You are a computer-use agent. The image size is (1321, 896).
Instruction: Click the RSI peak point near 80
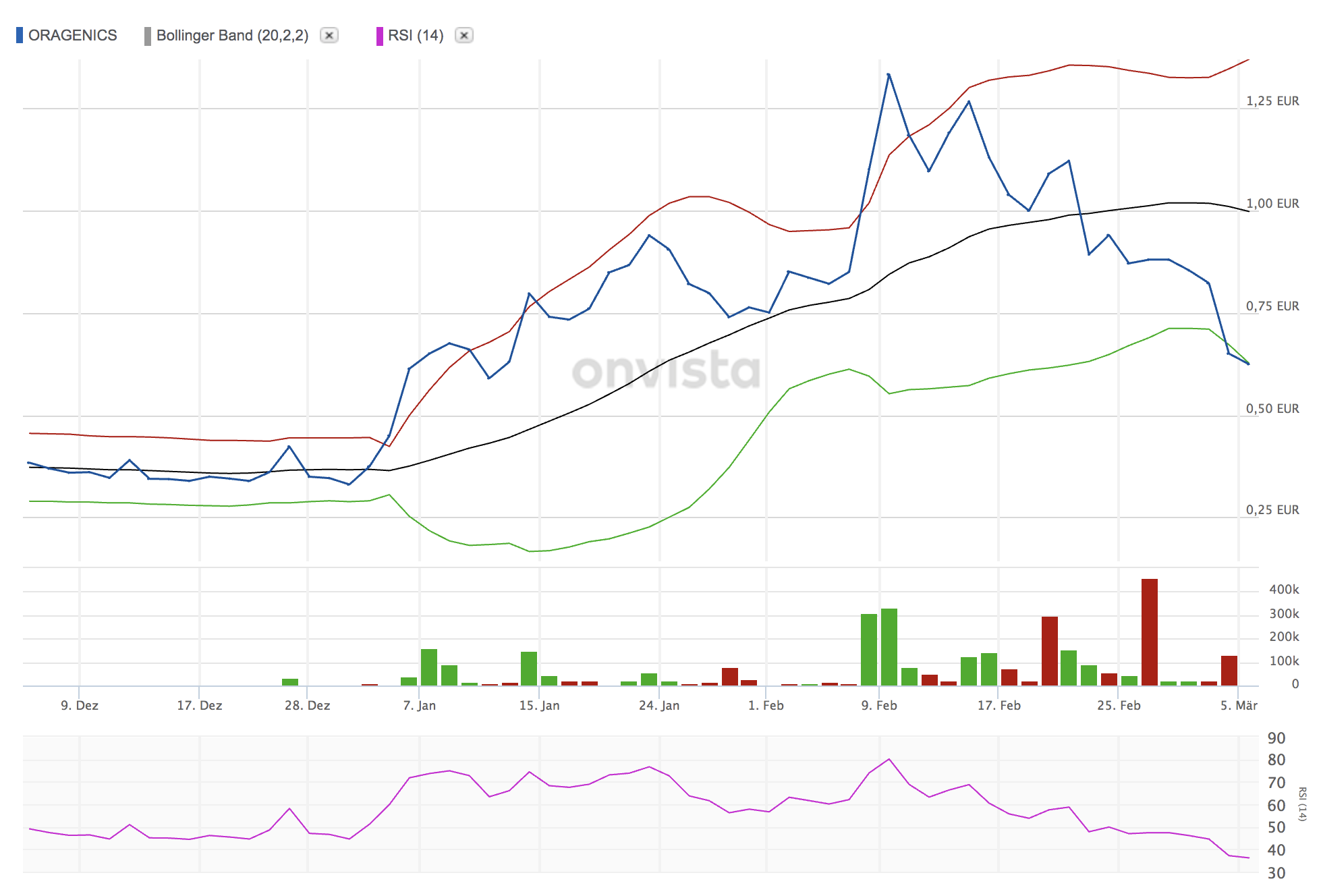pyautogui.click(x=889, y=760)
